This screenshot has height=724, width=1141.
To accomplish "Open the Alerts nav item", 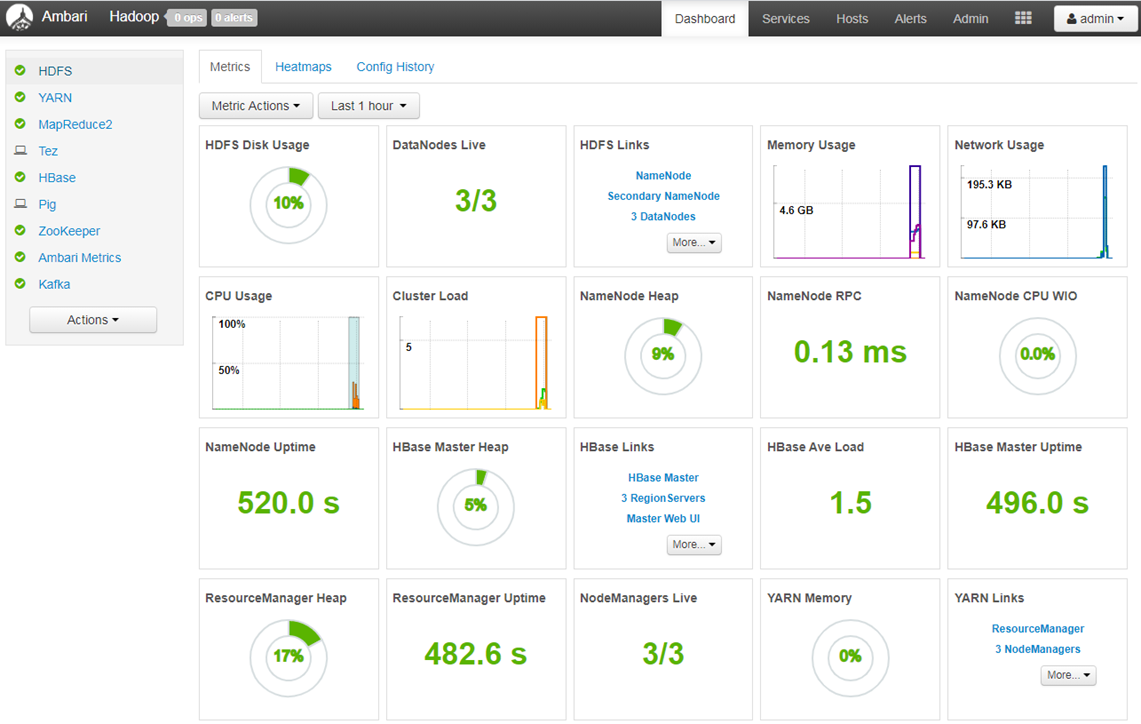I will point(911,19).
